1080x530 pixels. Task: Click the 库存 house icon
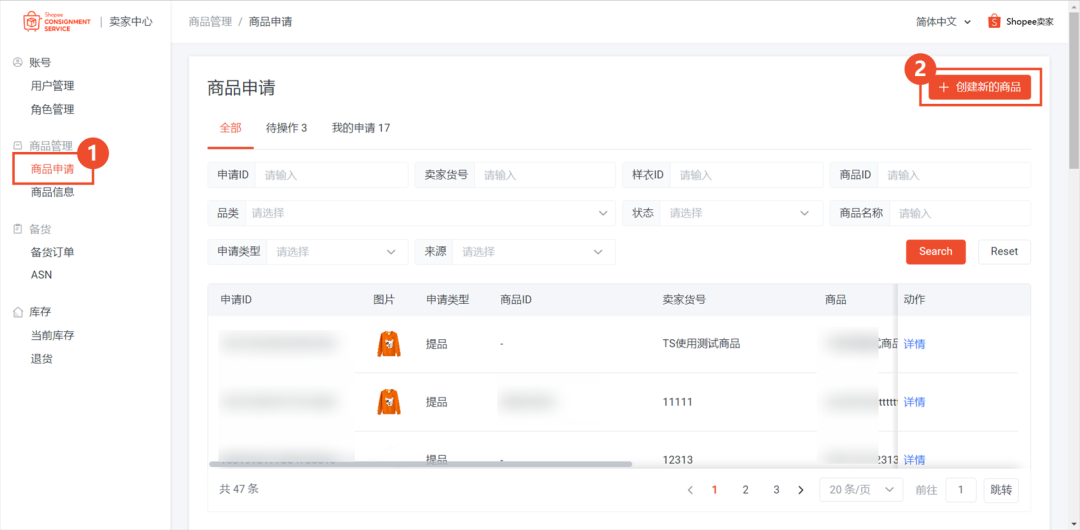tap(17, 312)
